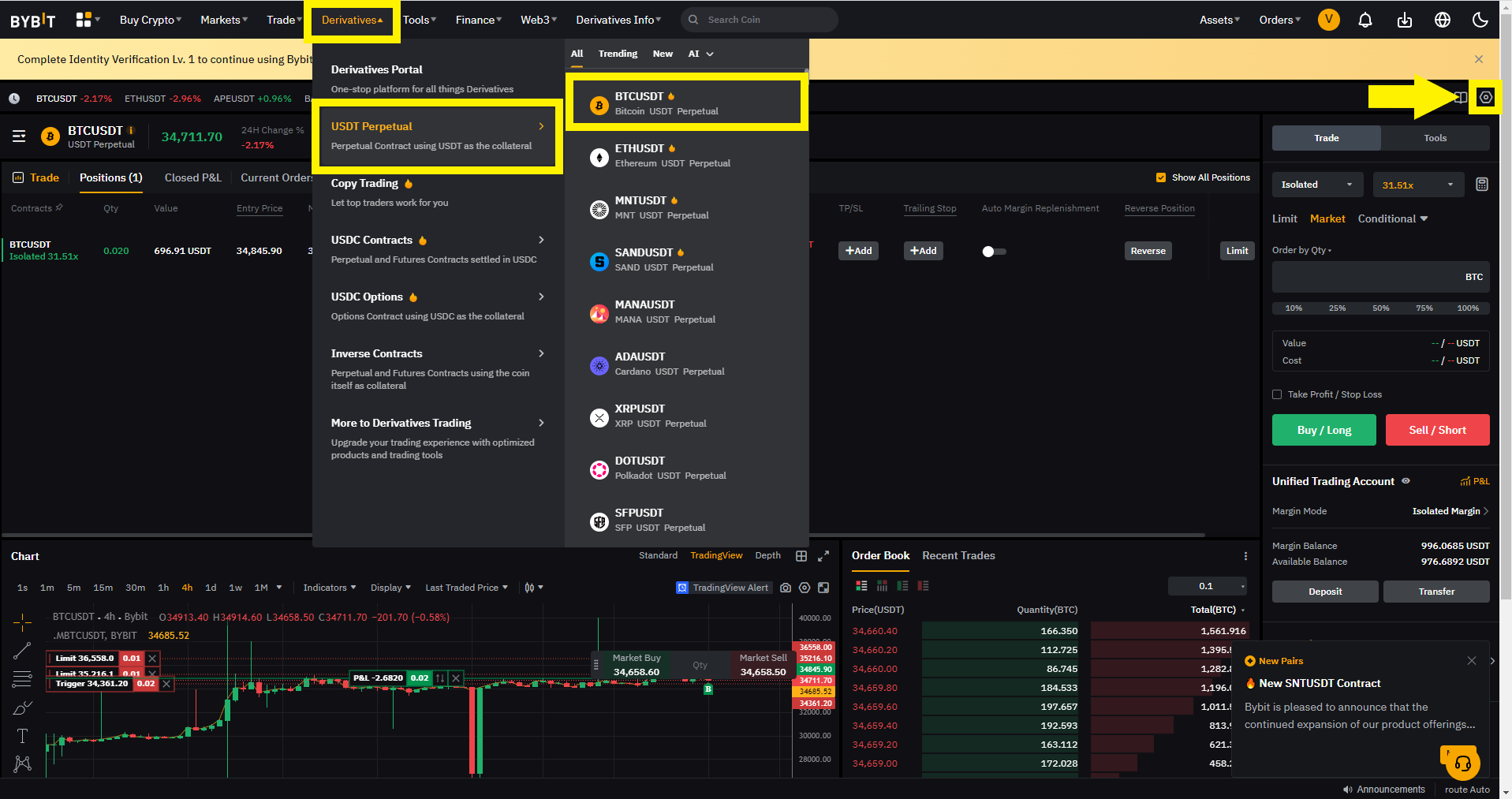The width and height of the screenshot is (1512, 799).
Task: Open the calculator icon next to leverage
Action: (1482, 185)
